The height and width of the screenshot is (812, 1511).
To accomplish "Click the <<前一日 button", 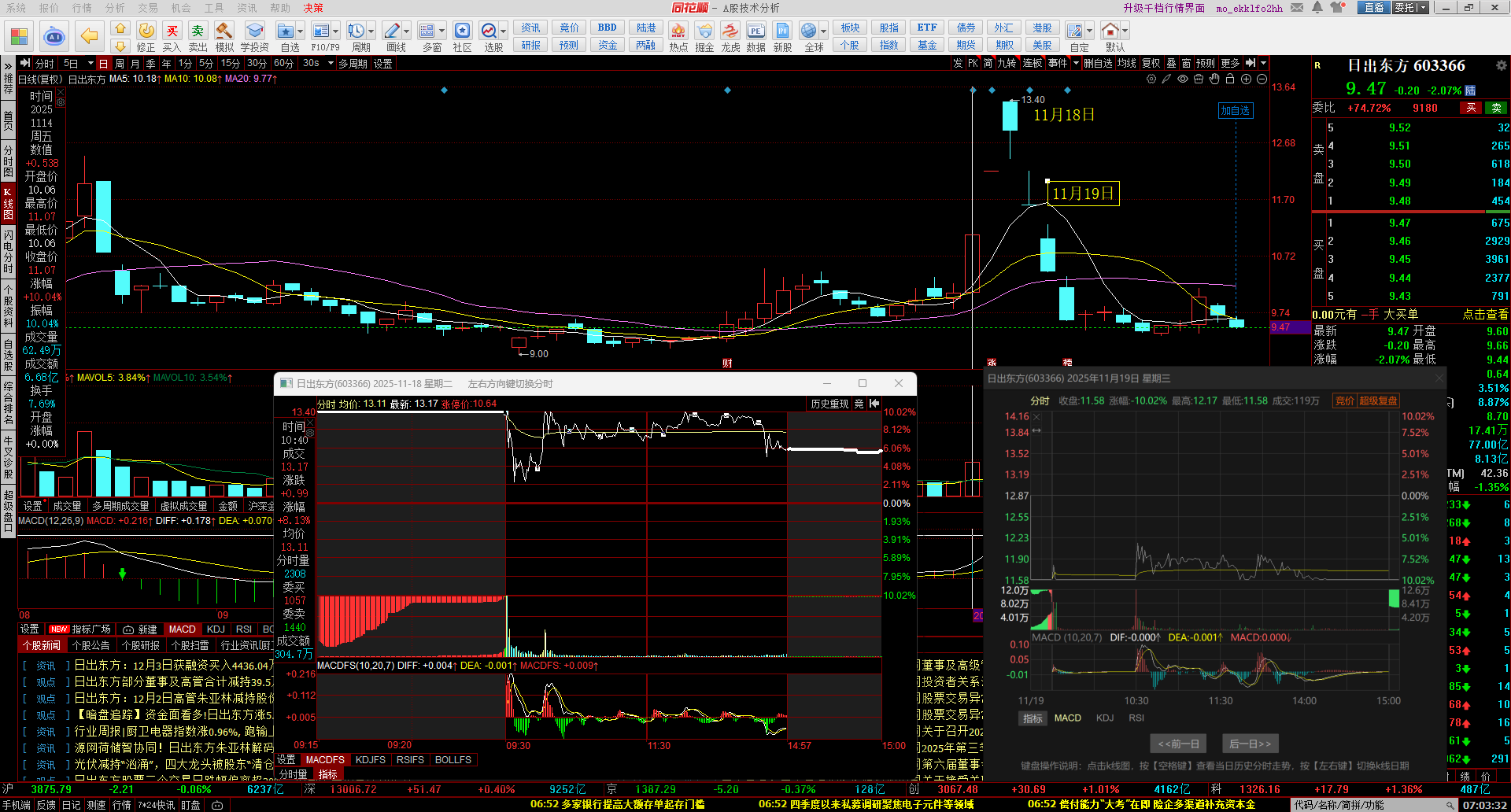I will (1178, 744).
